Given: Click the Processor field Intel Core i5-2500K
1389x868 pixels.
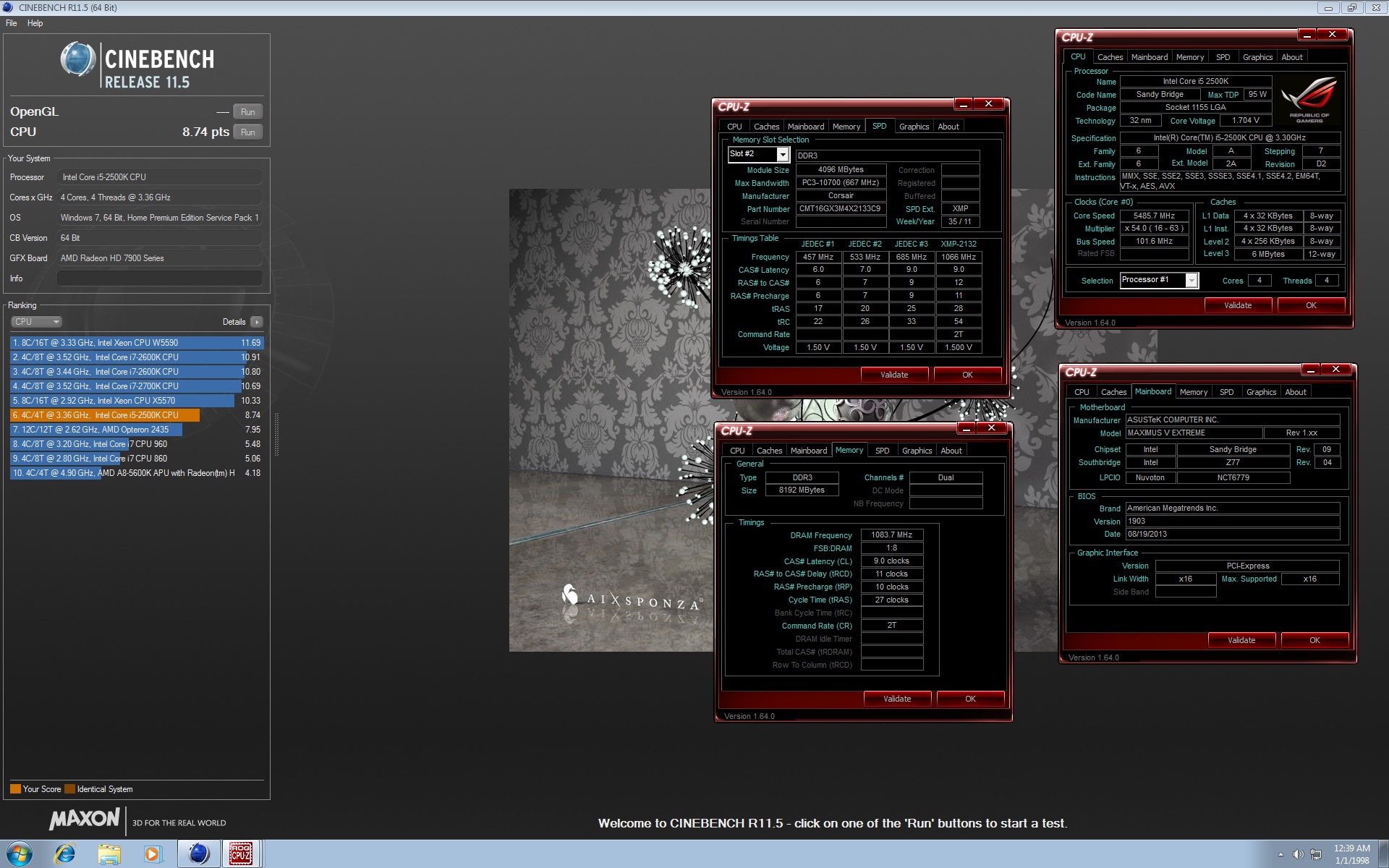Looking at the screenshot, I should point(159,177).
